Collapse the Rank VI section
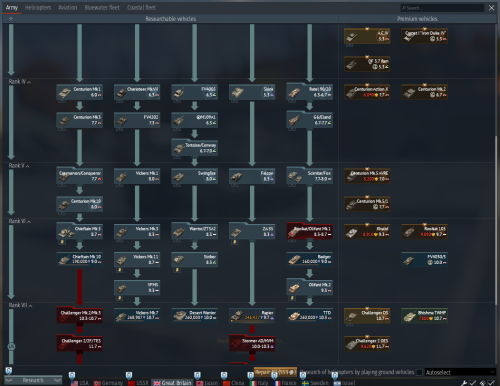 (x=20, y=221)
